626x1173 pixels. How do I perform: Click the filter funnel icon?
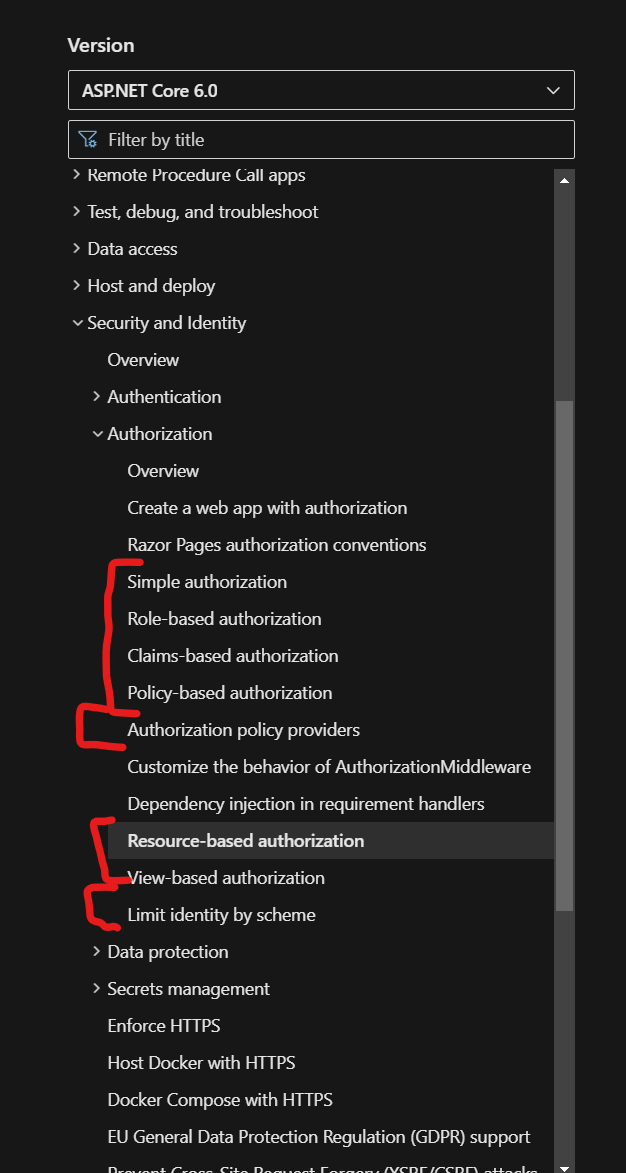click(88, 140)
